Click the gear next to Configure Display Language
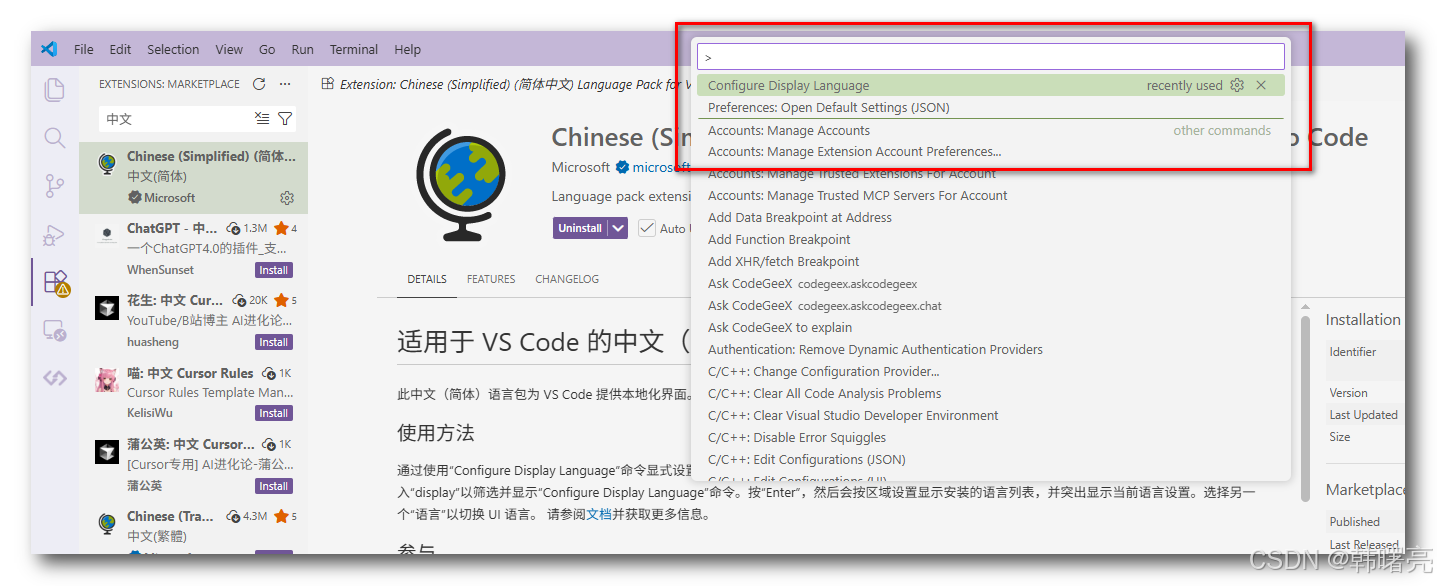 (1237, 85)
